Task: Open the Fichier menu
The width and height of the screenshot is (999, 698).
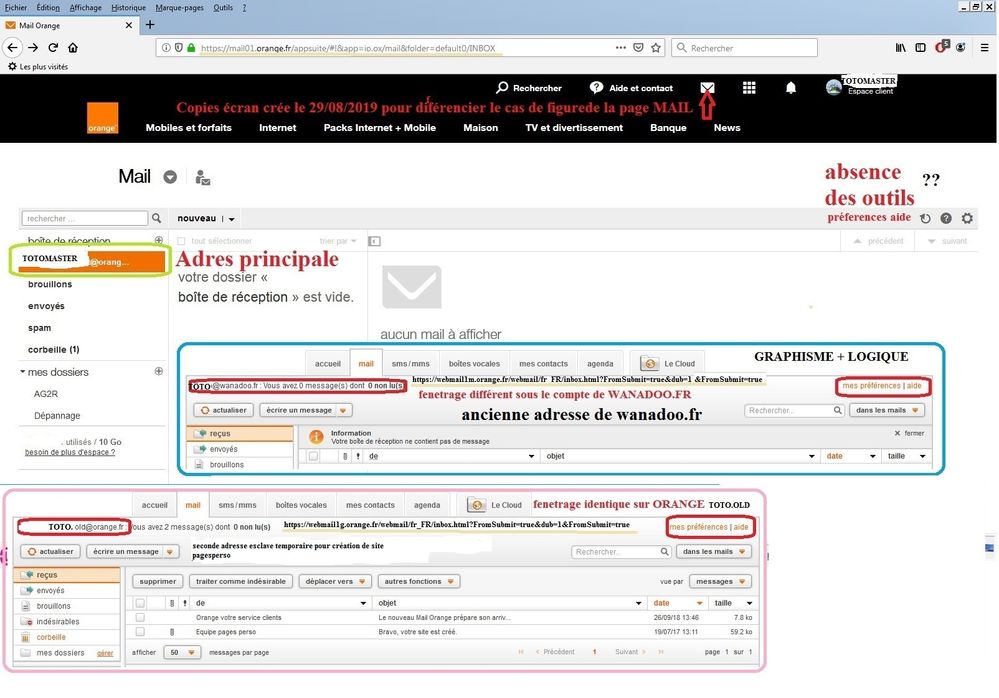Action: tap(16, 8)
